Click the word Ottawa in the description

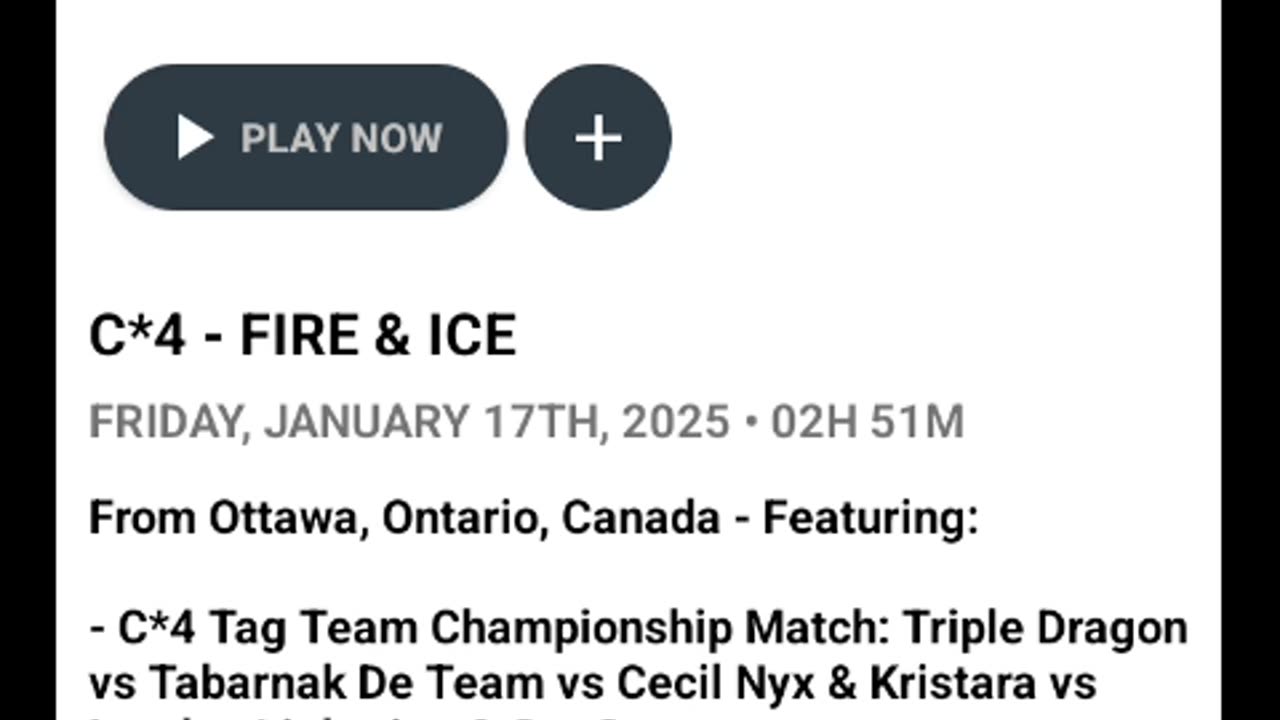[x=281, y=518]
